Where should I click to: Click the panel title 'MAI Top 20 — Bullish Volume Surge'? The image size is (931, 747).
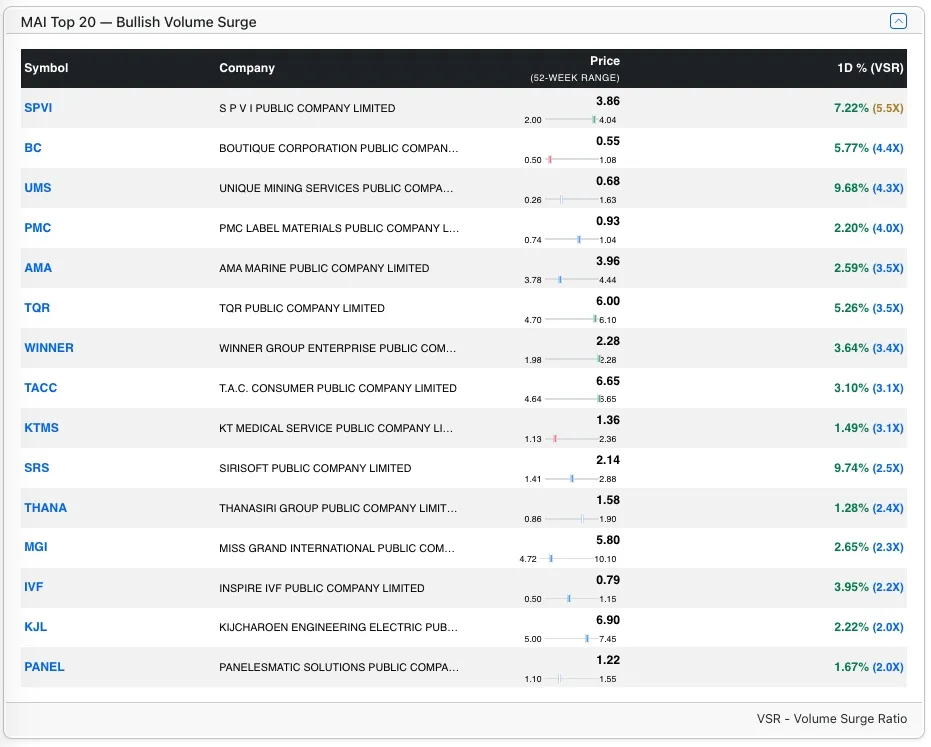(x=138, y=22)
